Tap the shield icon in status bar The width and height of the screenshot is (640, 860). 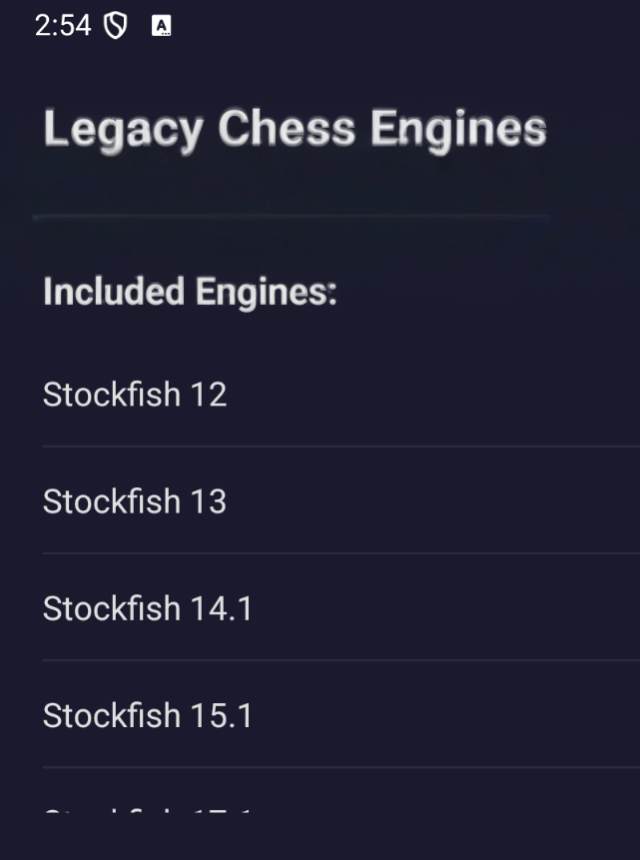click(x=116, y=26)
